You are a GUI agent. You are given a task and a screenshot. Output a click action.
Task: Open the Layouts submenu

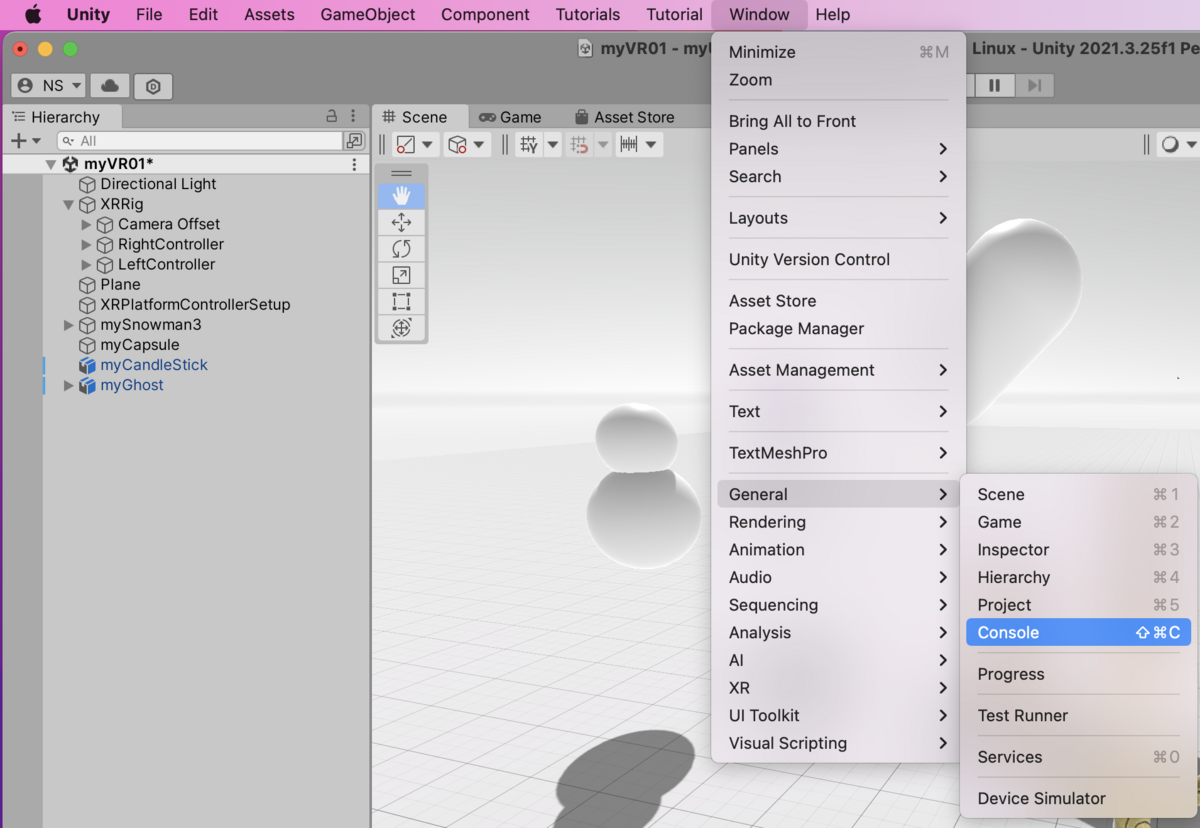pos(838,218)
